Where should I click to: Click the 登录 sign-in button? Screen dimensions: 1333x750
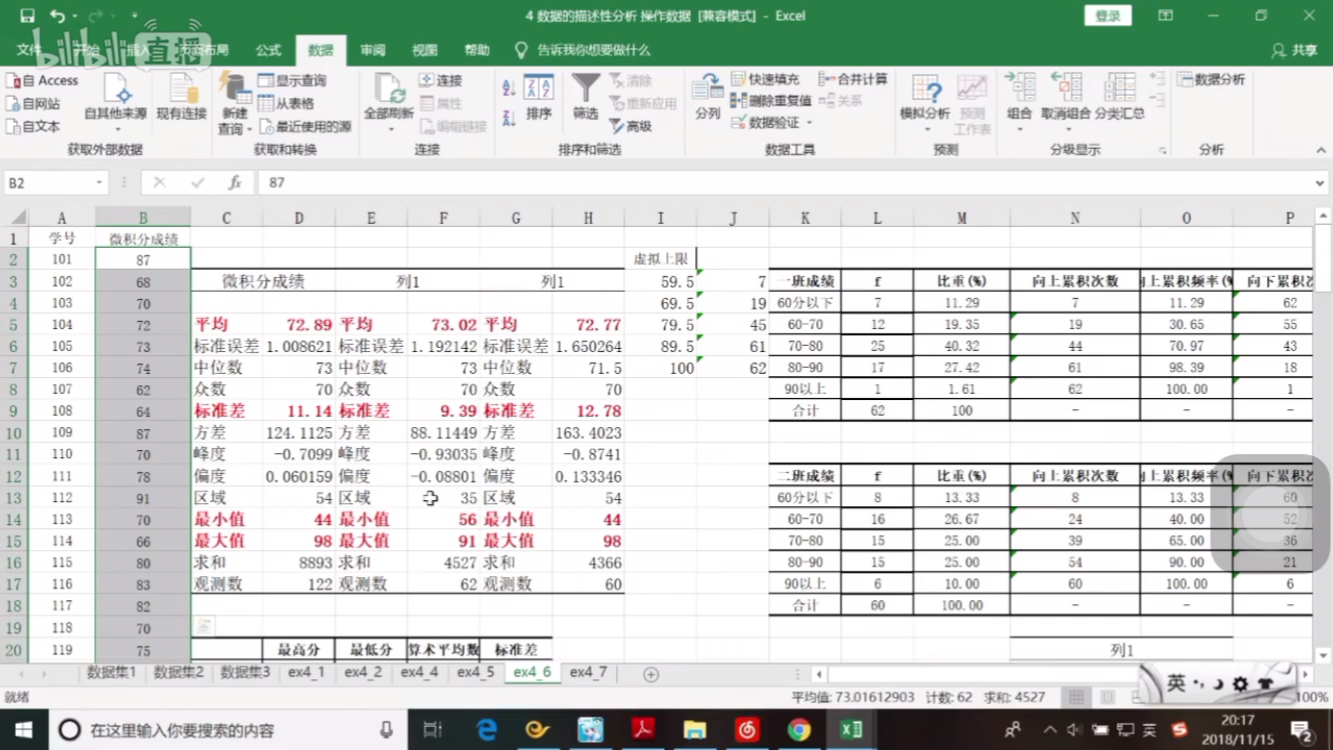click(x=1107, y=16)
